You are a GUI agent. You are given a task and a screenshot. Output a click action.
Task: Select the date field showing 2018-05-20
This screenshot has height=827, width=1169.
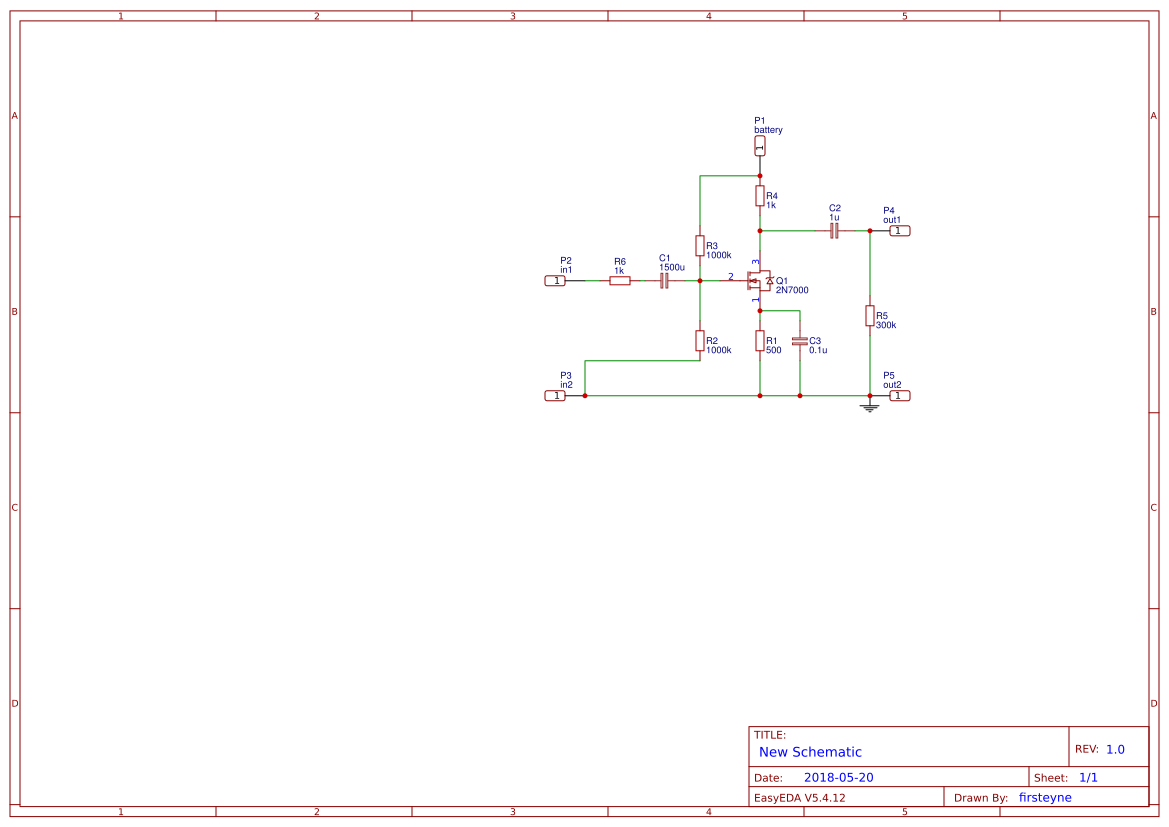pos(840,777)
